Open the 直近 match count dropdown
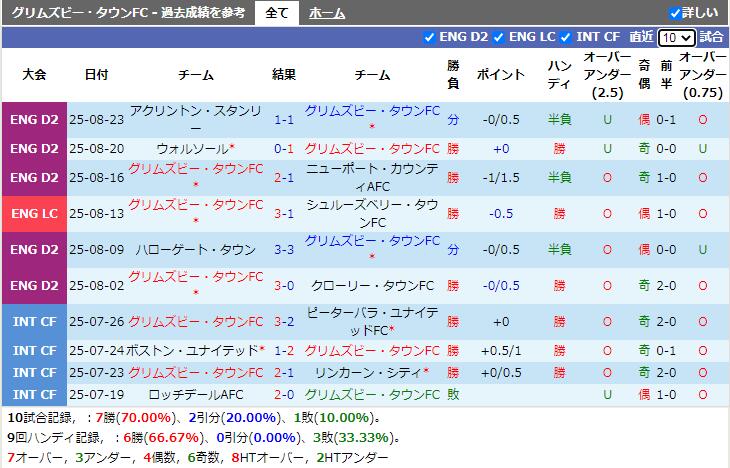 (676, 37)
